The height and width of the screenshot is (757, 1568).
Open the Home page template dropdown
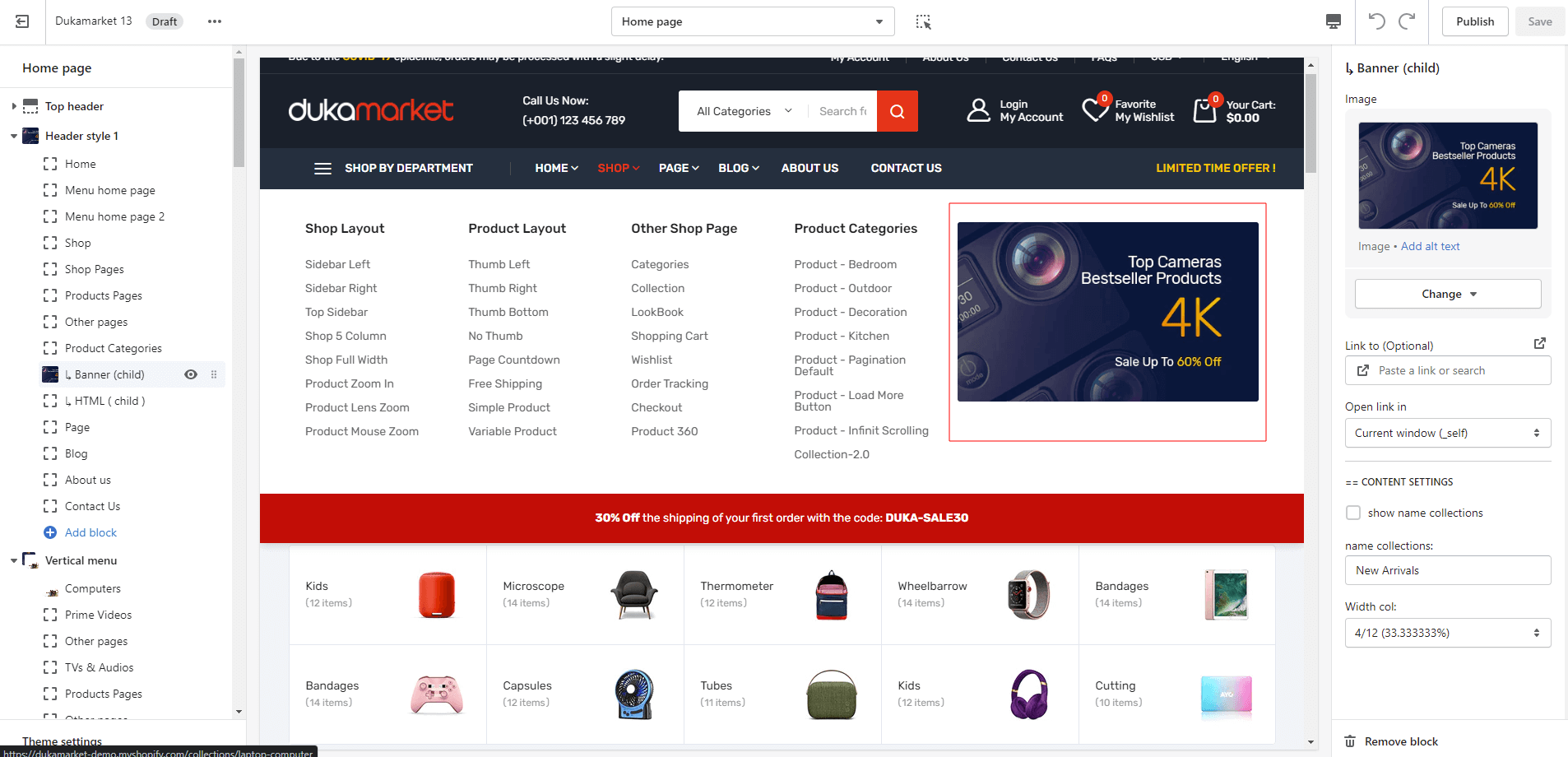click(x=752, y=21)
